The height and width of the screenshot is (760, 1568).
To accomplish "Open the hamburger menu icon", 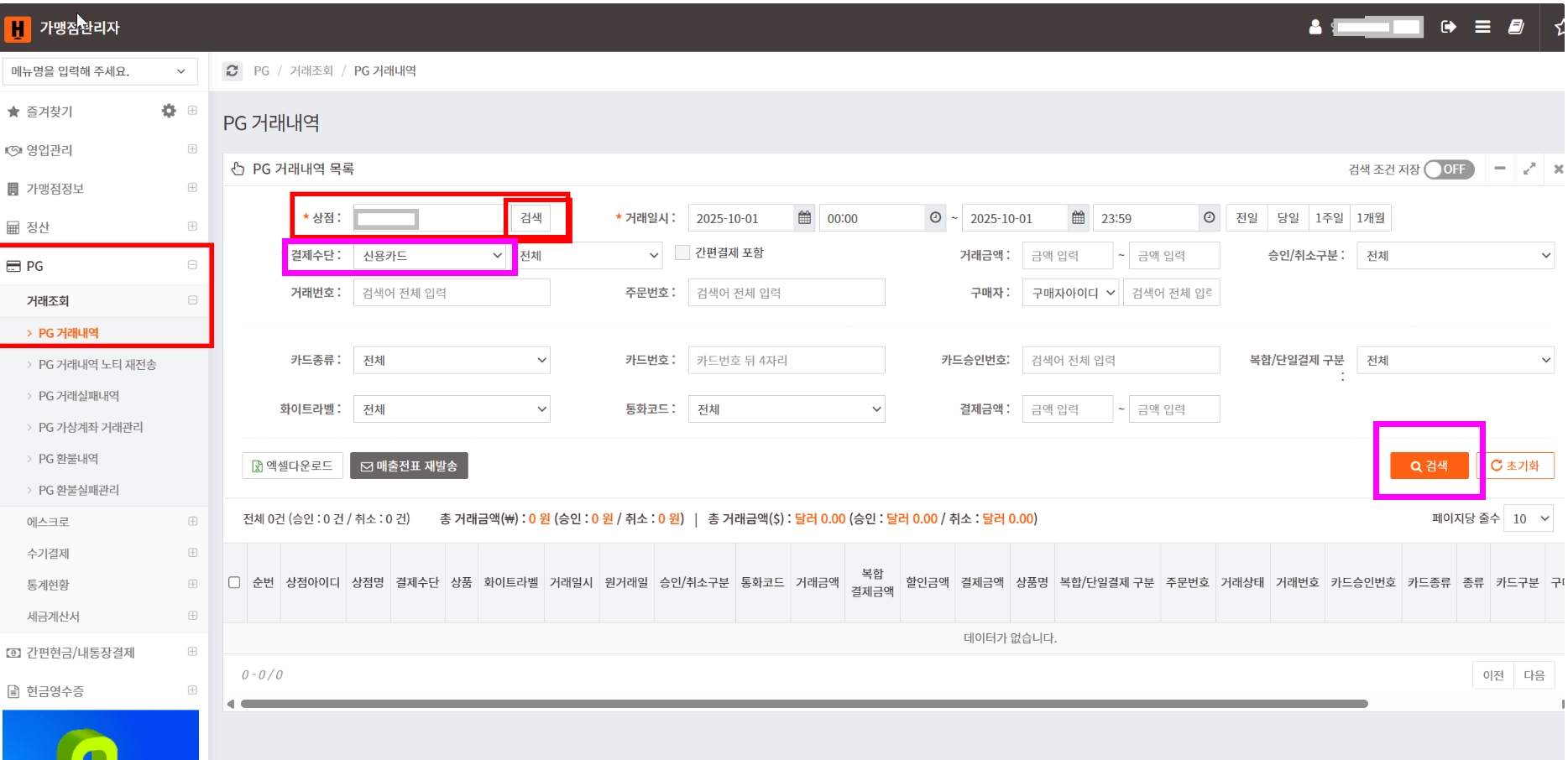I will pyautogui.click(x=1482, y=27).
